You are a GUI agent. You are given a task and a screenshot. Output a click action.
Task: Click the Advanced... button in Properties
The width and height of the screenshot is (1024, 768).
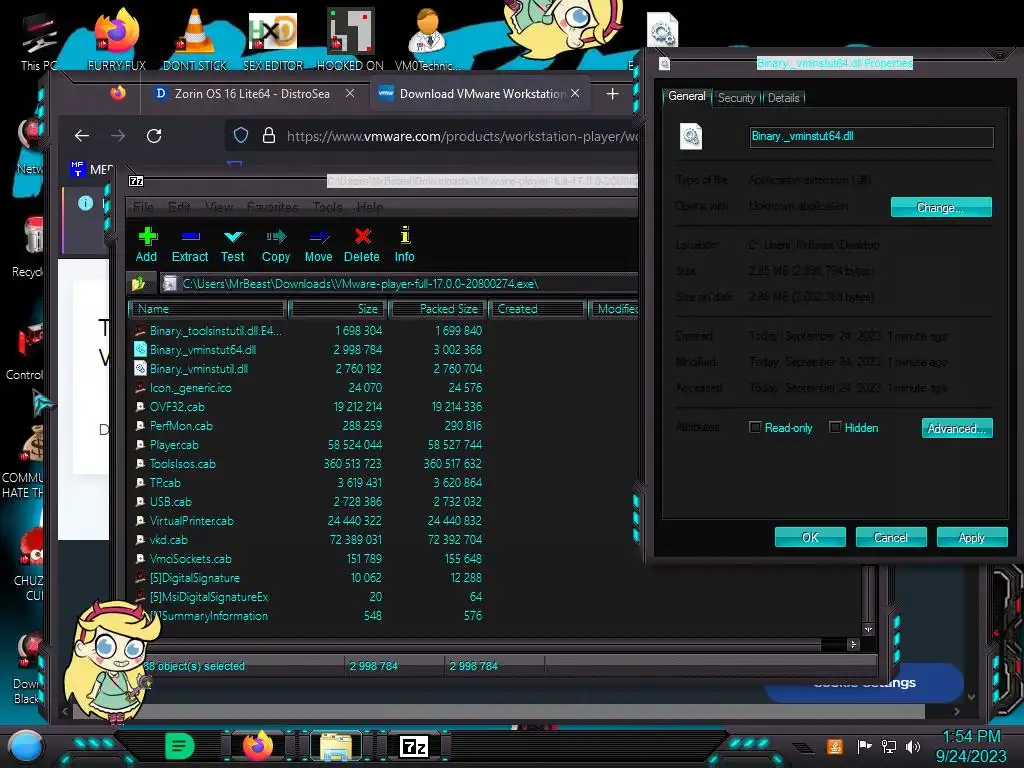957,428
